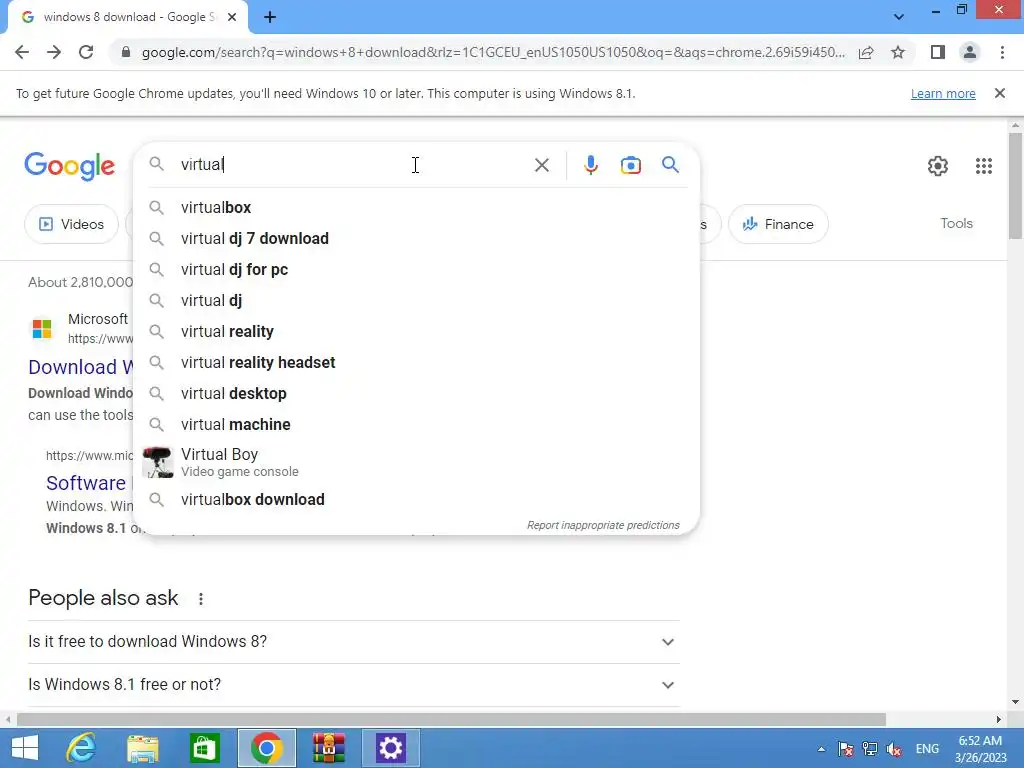Screen dimensions: 1024x768
Task: Open the Learn more link
Action: coord(943,93)
